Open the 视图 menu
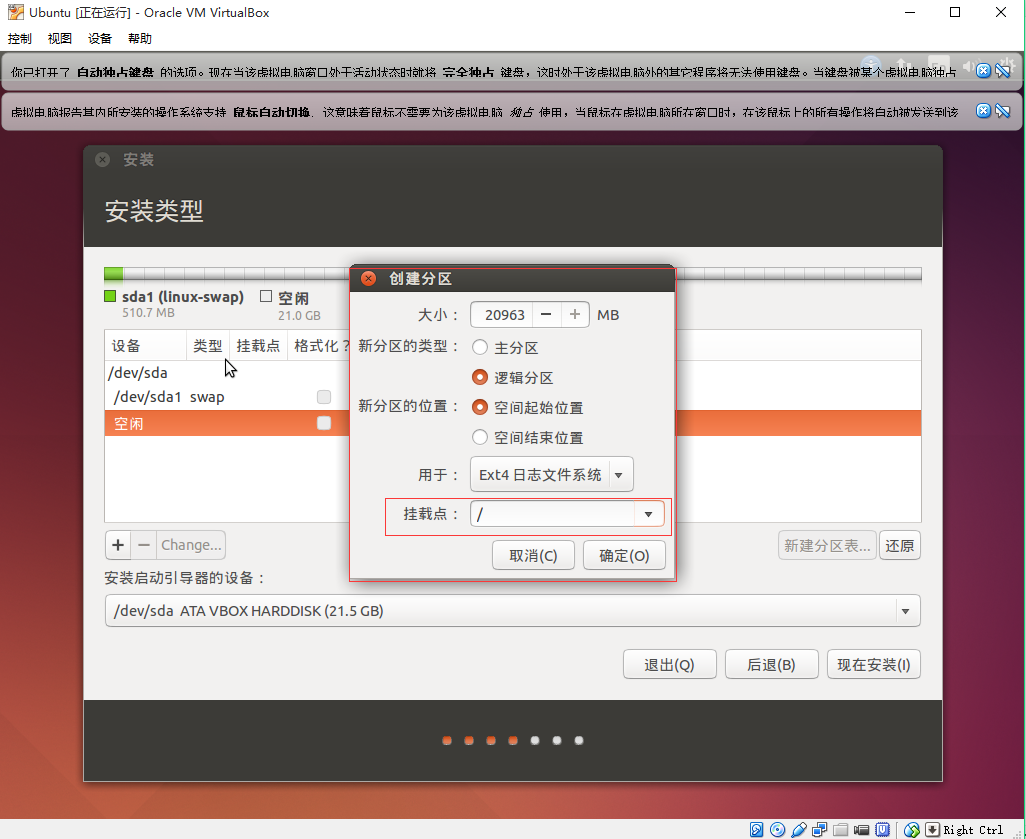This screenshot has width=1026, height=839. 60,39
